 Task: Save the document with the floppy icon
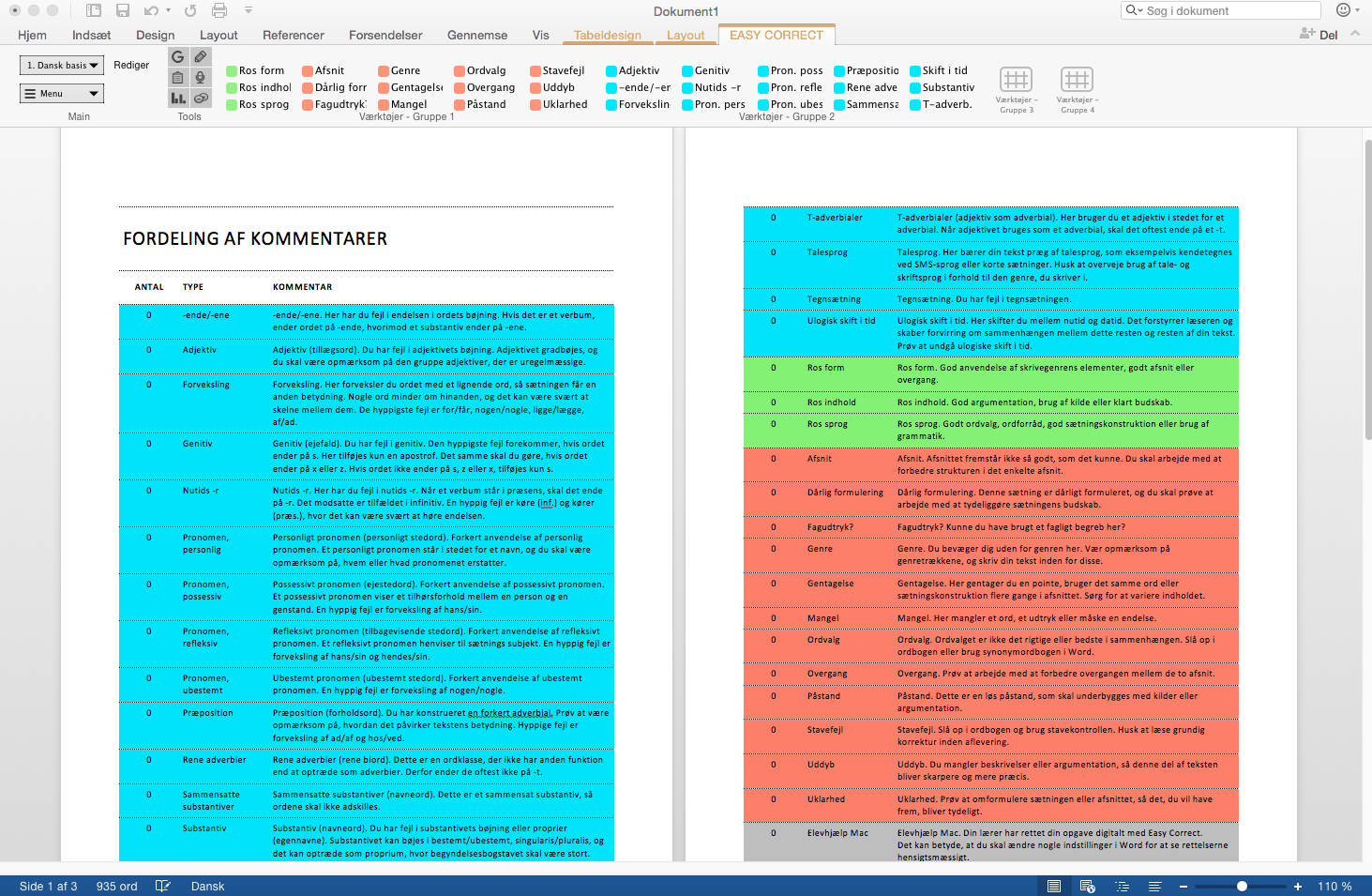pos(123,10)
